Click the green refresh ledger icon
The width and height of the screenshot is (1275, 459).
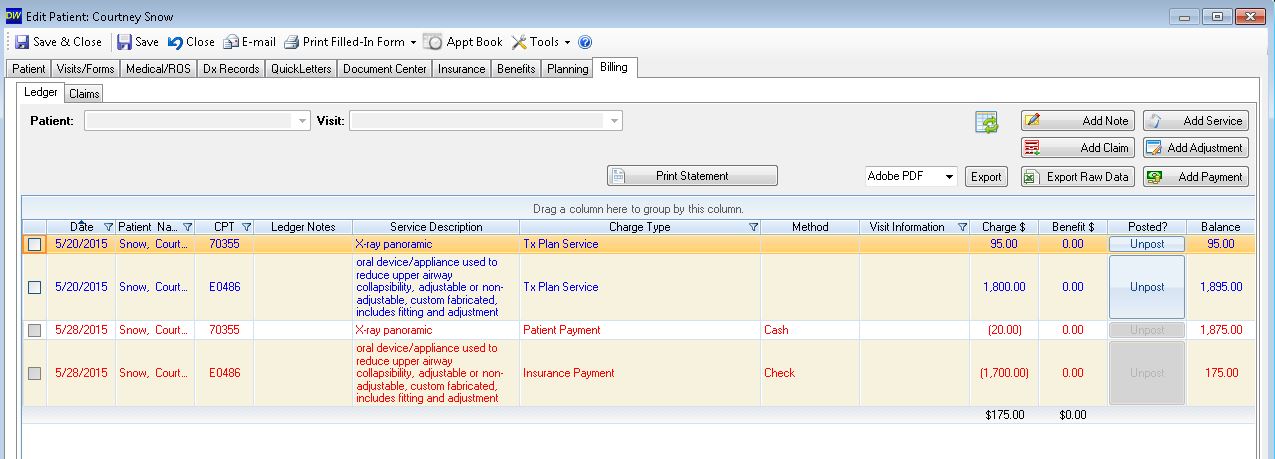coord(987,122)
